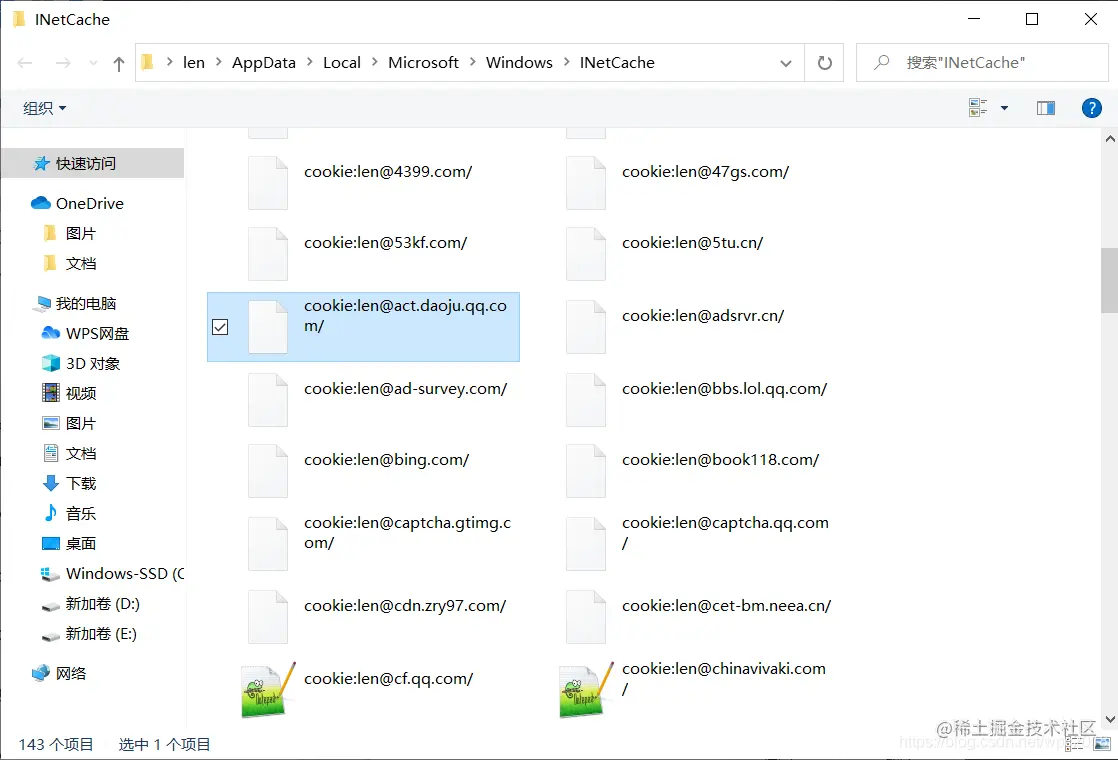The image size is (1118, 760).
Task: Click the chinavivaki.com notepad file icon
Action: (586, 689)
